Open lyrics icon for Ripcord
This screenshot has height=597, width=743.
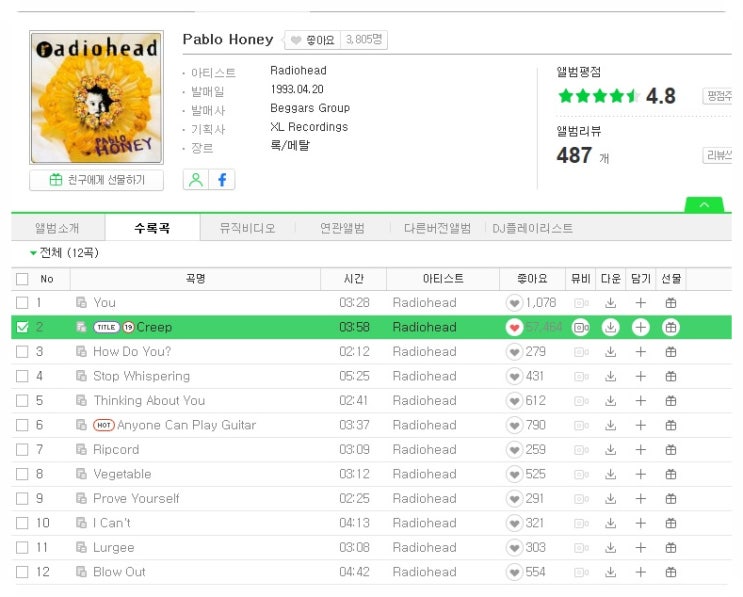pyautogui.click(x=81, y=449)
